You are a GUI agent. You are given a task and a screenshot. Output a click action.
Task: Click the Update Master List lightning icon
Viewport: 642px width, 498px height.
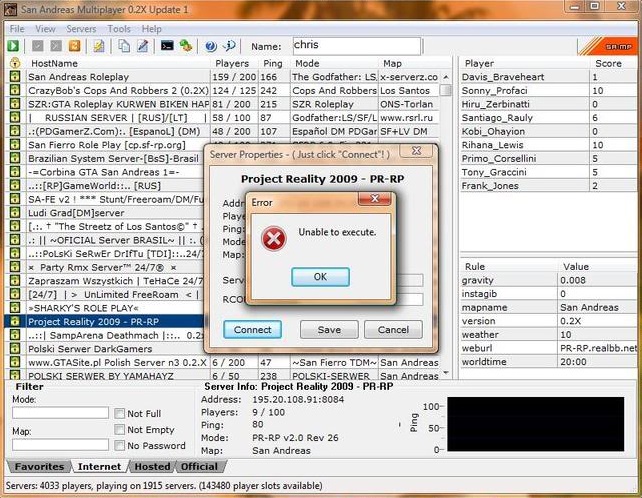(x=99, y=45)
